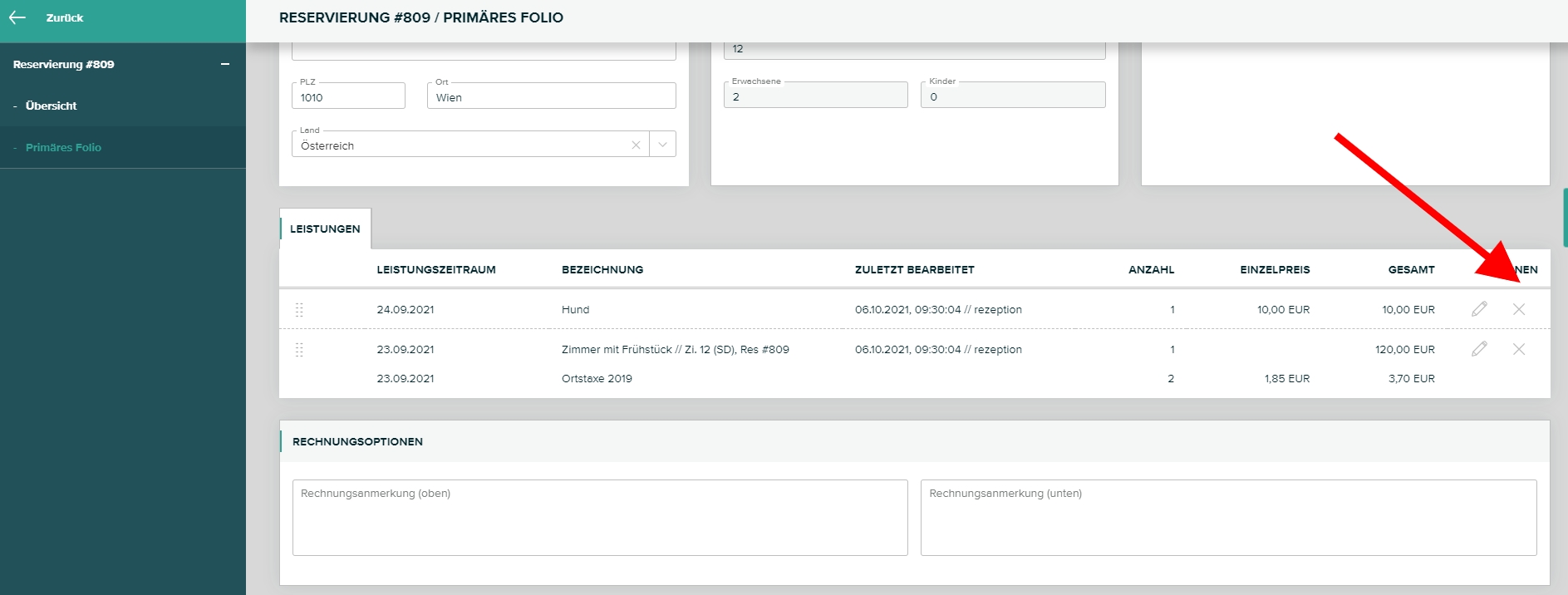Edit the Zimmer mit Frühstück row
The width and height of the screenshot is (1568, 595).
[x=1479, y=349]
